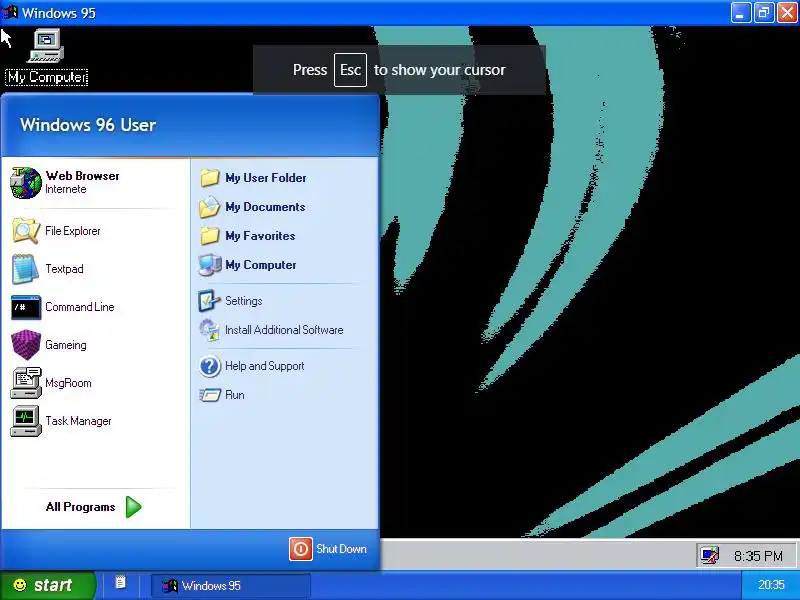Click the My Computer icon in start menu

coord(210,265)
